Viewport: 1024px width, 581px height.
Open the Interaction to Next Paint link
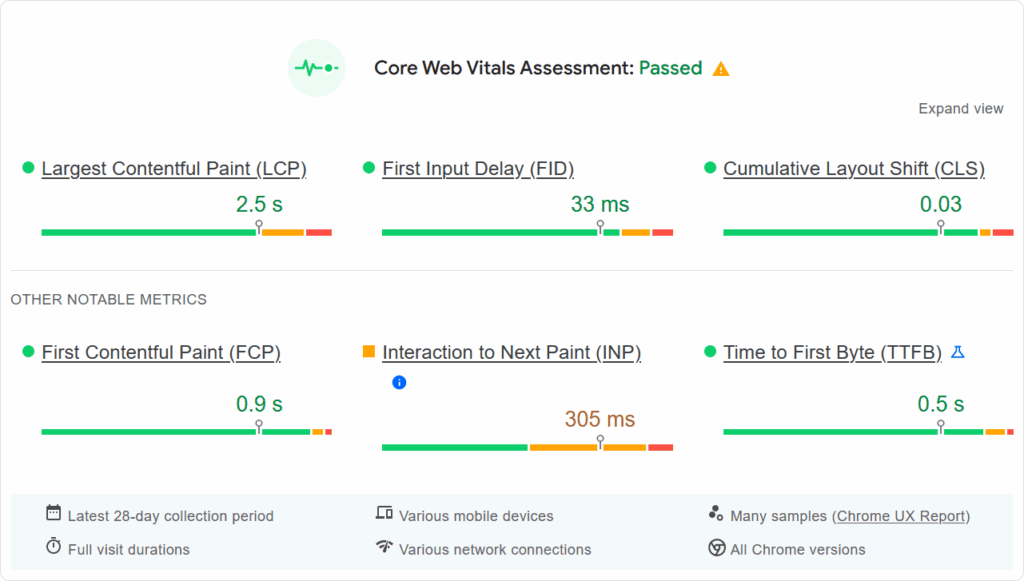pos(512,352)
